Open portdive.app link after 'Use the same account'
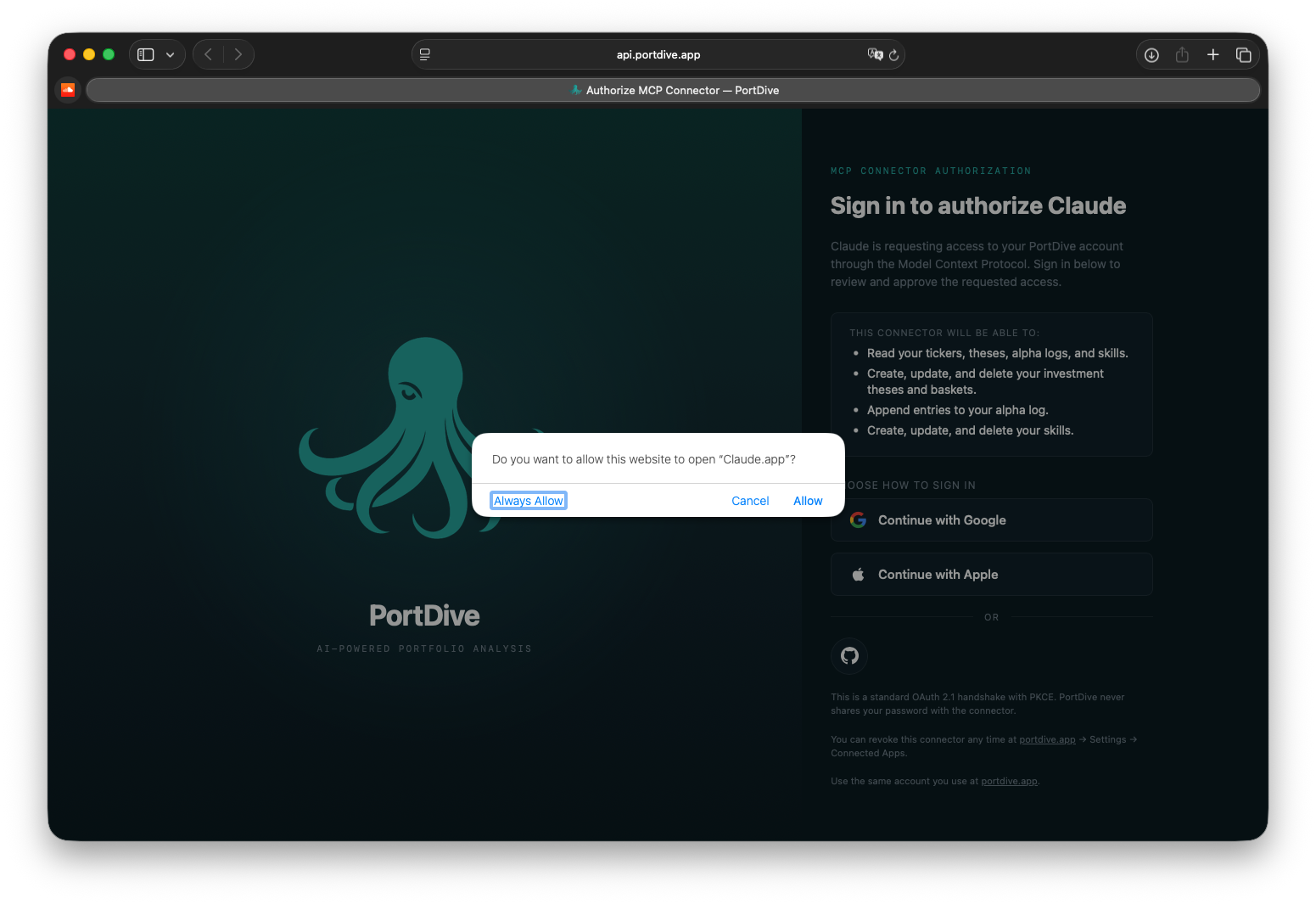This screenshot has width=1316, height=904. (x=1009, y=781)
